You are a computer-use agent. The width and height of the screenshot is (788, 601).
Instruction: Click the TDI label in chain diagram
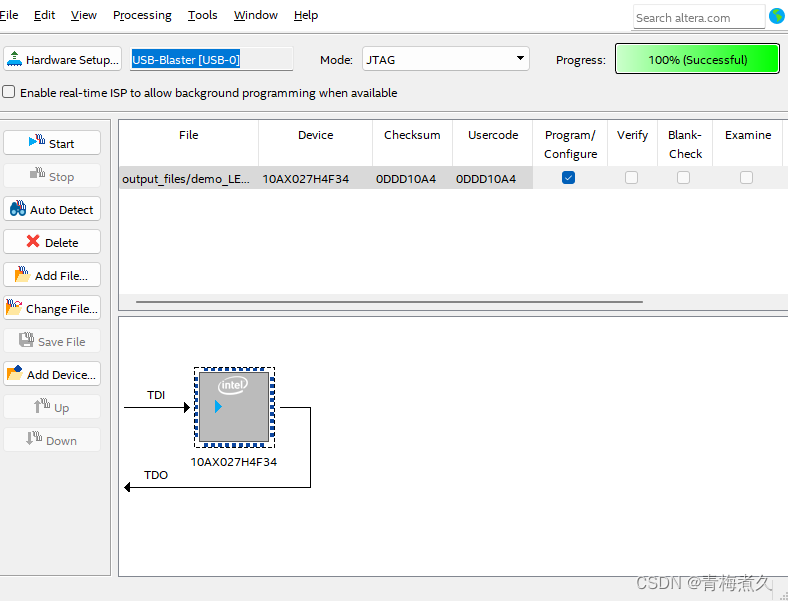point(156,395)
